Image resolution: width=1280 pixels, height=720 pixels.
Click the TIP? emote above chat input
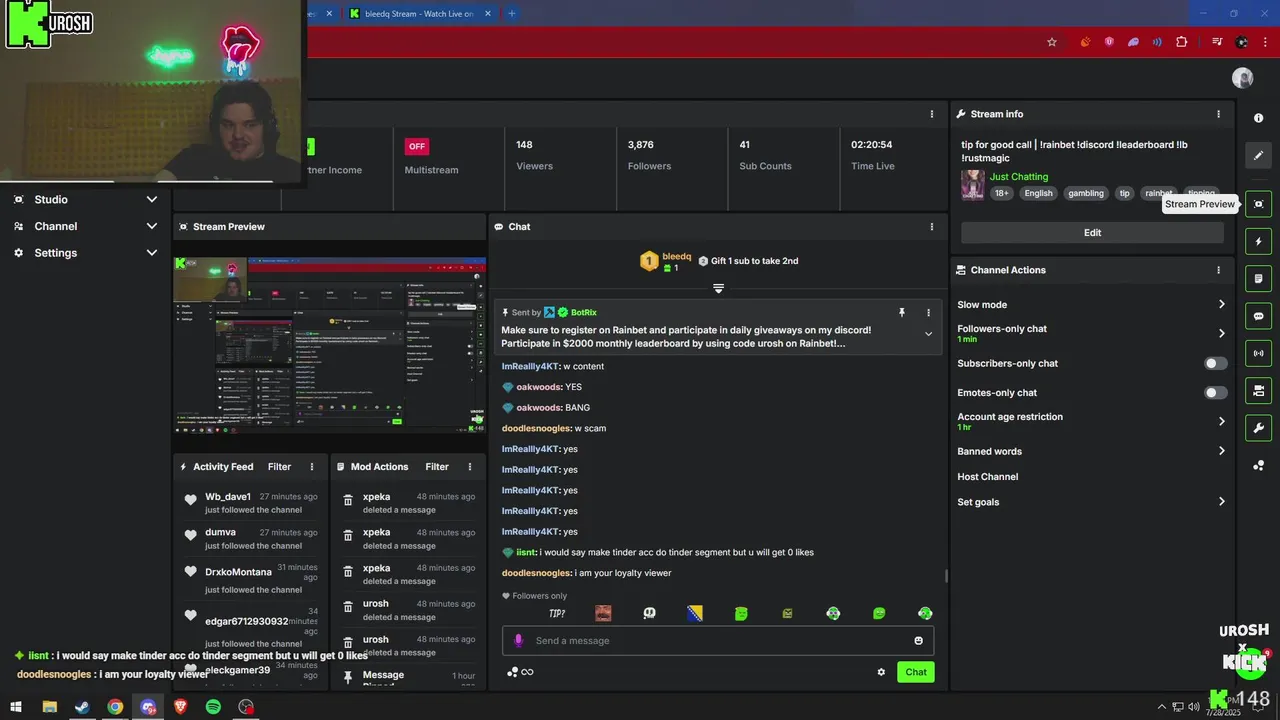click(557, 613)
